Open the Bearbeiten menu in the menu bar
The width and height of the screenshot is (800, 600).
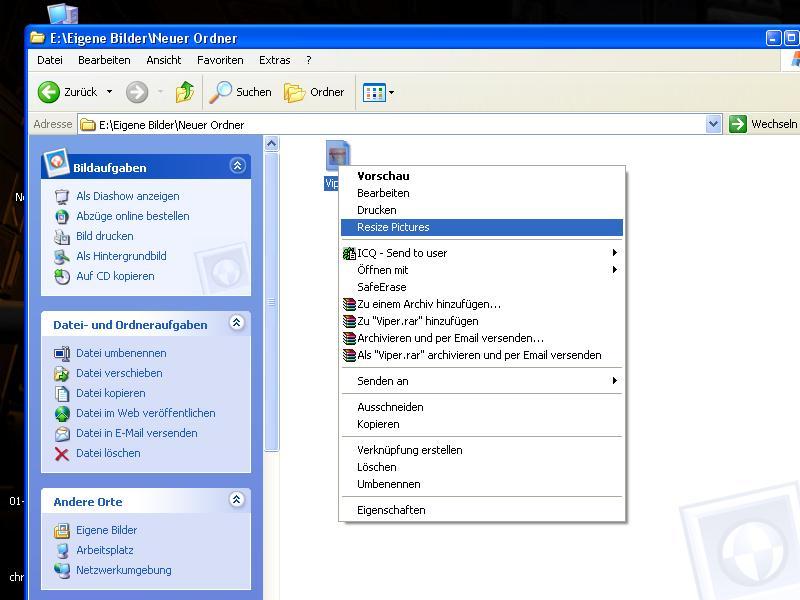coord(104,60)
